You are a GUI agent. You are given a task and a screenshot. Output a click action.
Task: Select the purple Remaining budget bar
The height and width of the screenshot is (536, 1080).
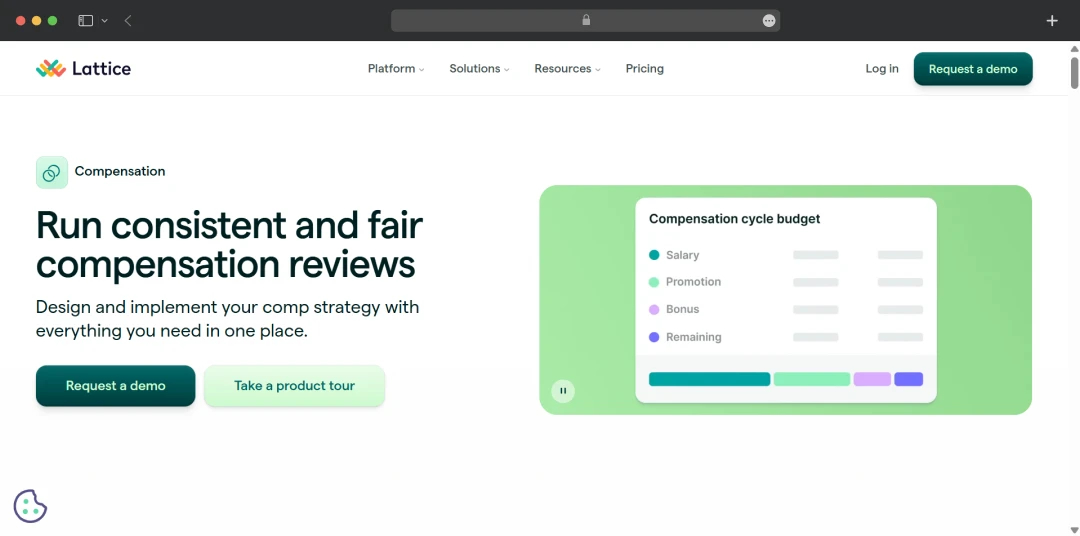coord(908,379)
